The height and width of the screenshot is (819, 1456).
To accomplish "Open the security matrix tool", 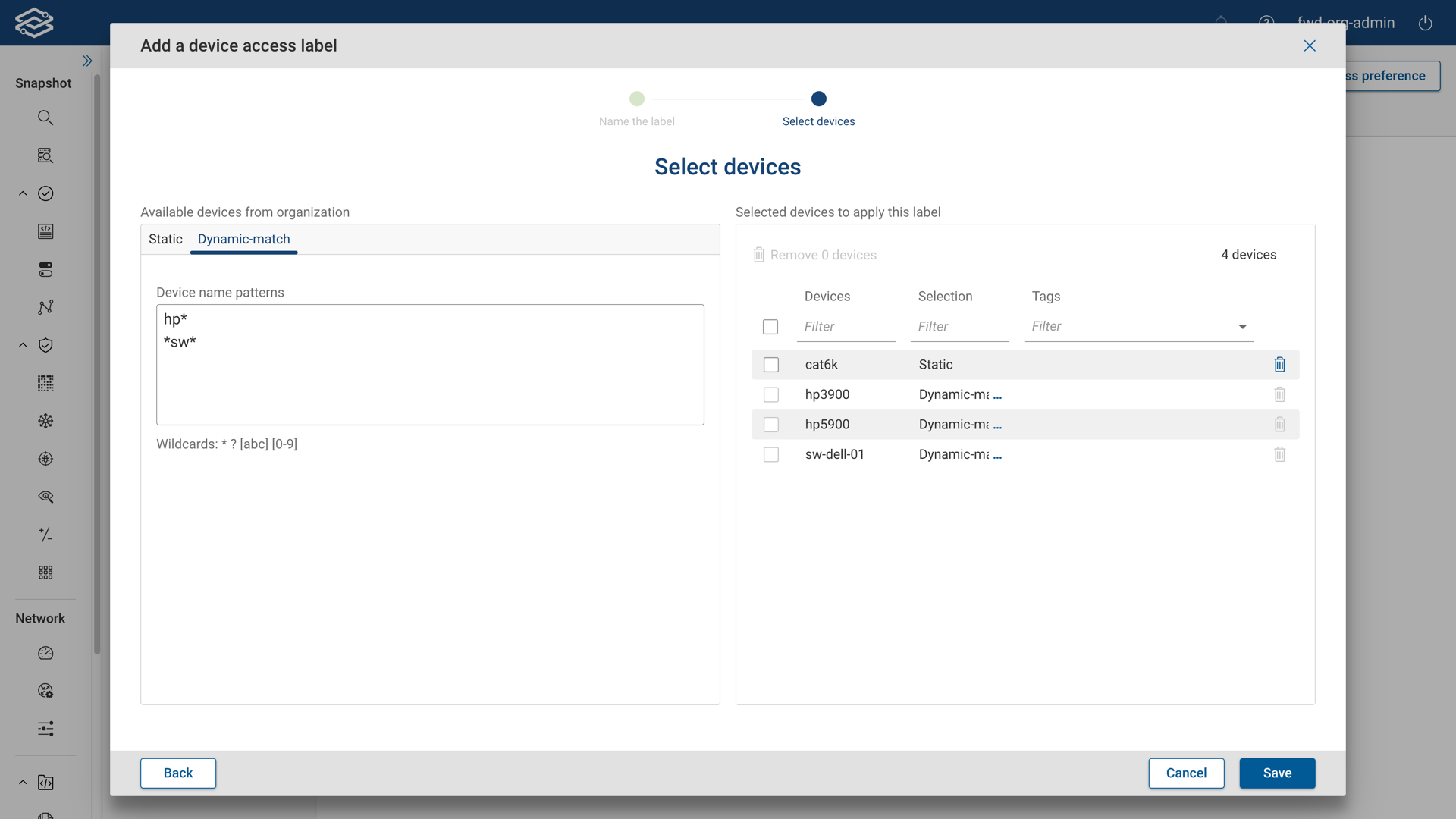I will 45,383.
